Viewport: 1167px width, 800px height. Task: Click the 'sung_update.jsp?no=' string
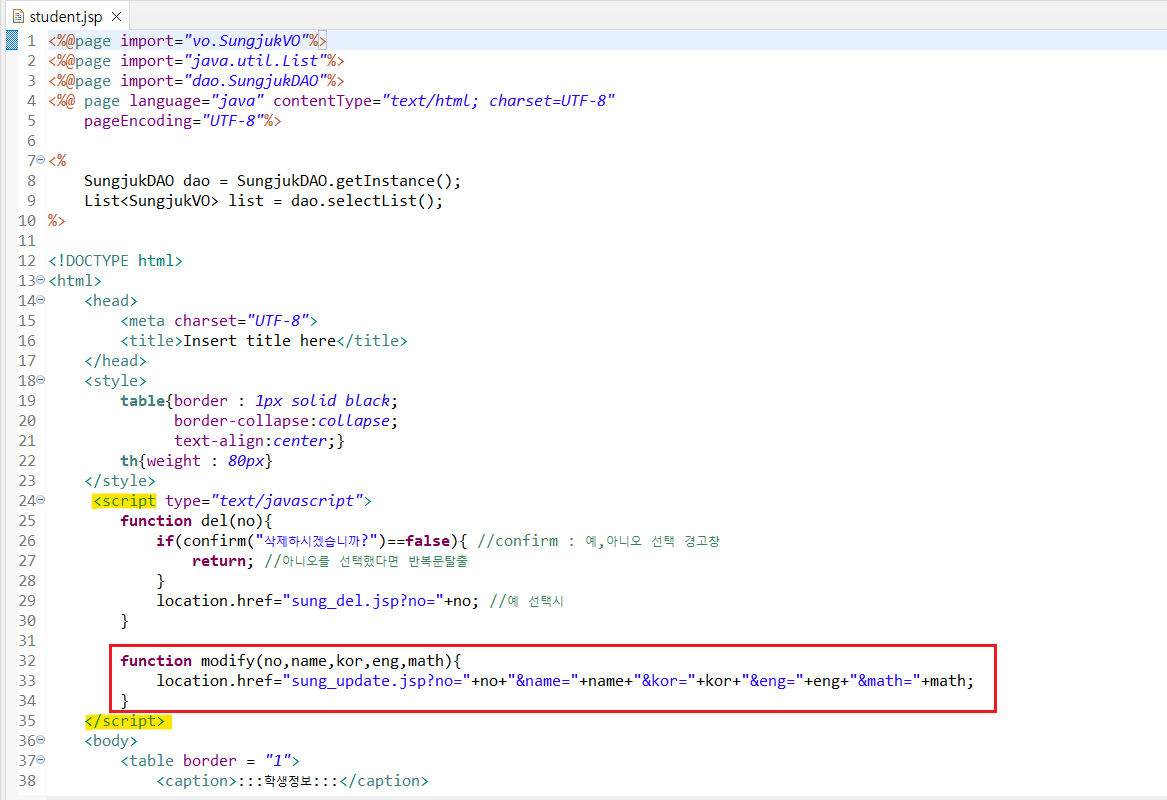coord(376,681)
